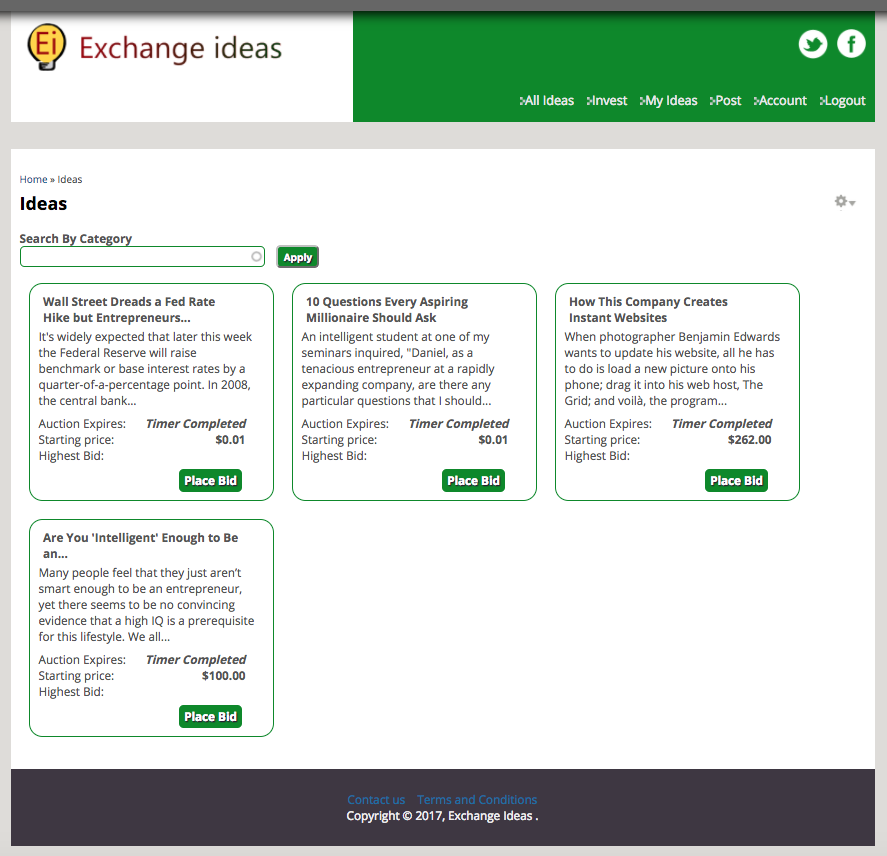Click Logout in the top menu
This screenshot has height=856, width=887.
[x=845, y=101]
